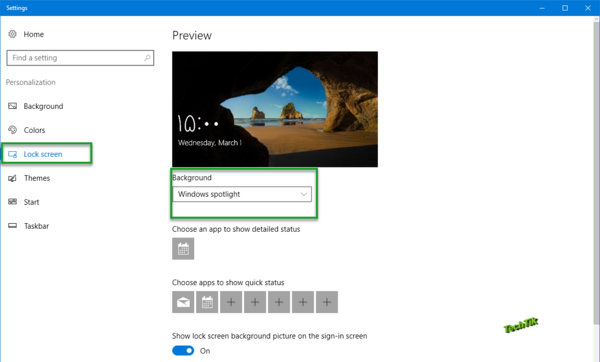
Task: Change the Mail quick status app
Action: (183, 302)
